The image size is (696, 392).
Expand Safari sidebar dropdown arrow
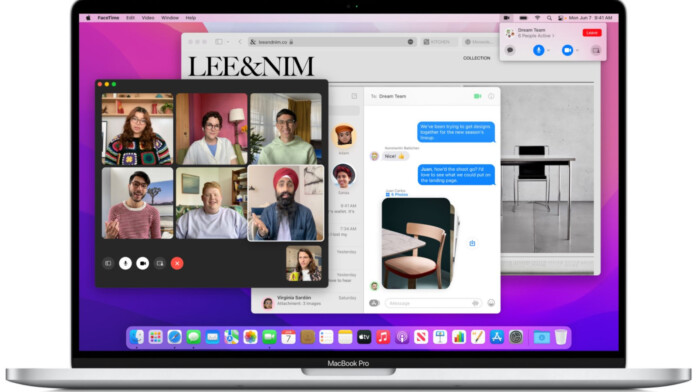228,42
